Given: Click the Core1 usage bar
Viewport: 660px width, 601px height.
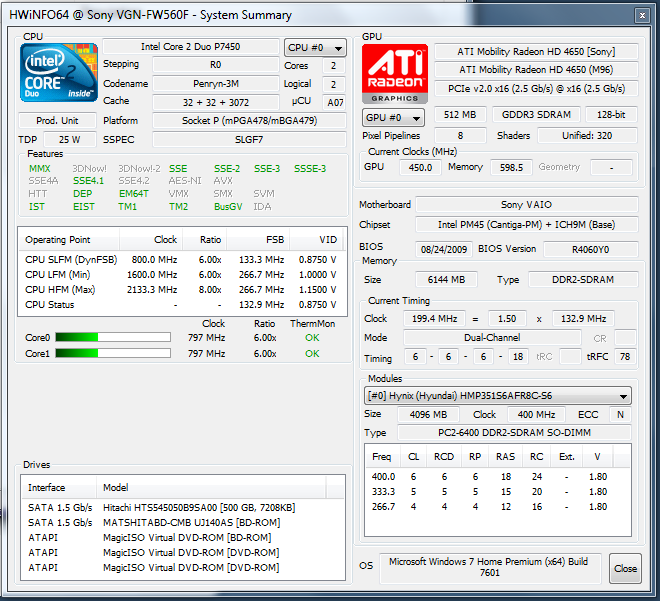Looking at the screenshot, I should click(113, 353).
